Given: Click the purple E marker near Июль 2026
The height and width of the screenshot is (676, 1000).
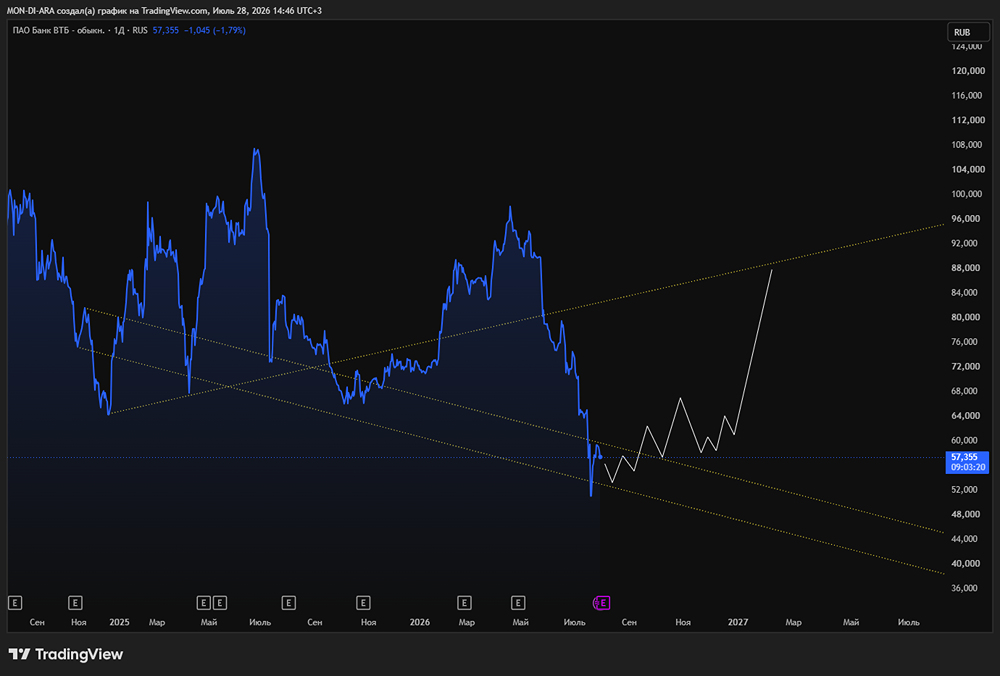Looking at the screenshot, I should coord(603,603).
